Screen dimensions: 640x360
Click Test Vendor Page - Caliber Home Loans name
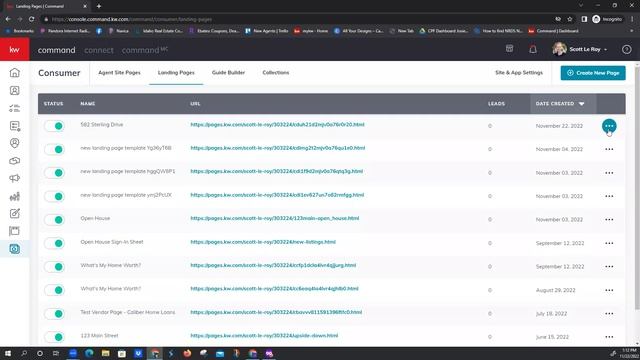tap(127, 312)
